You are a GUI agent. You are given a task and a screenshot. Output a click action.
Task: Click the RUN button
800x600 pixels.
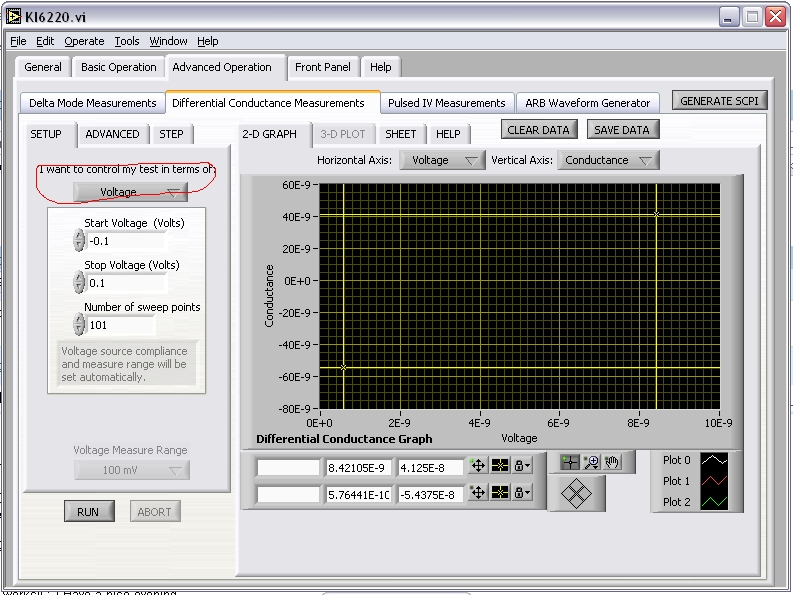tap(88, 511)
